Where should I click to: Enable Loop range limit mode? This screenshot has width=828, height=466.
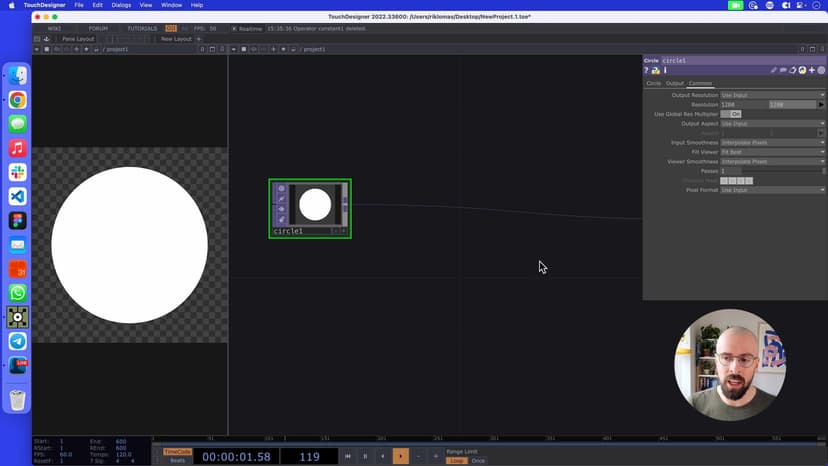point(456,461)
